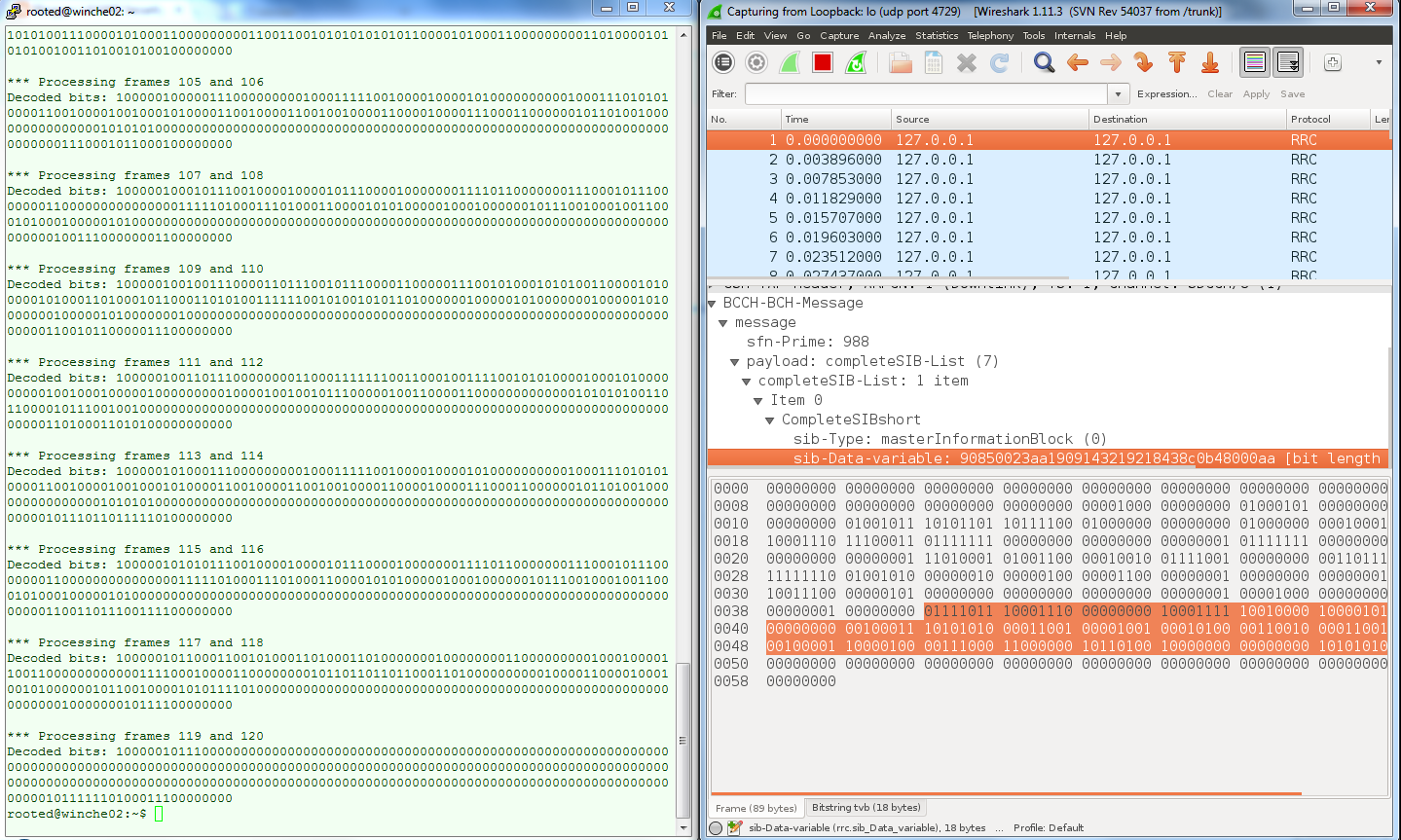This screenshot has height=840, width=1401.
Task: Jump to the first packet
Action: pos(1177,62)
